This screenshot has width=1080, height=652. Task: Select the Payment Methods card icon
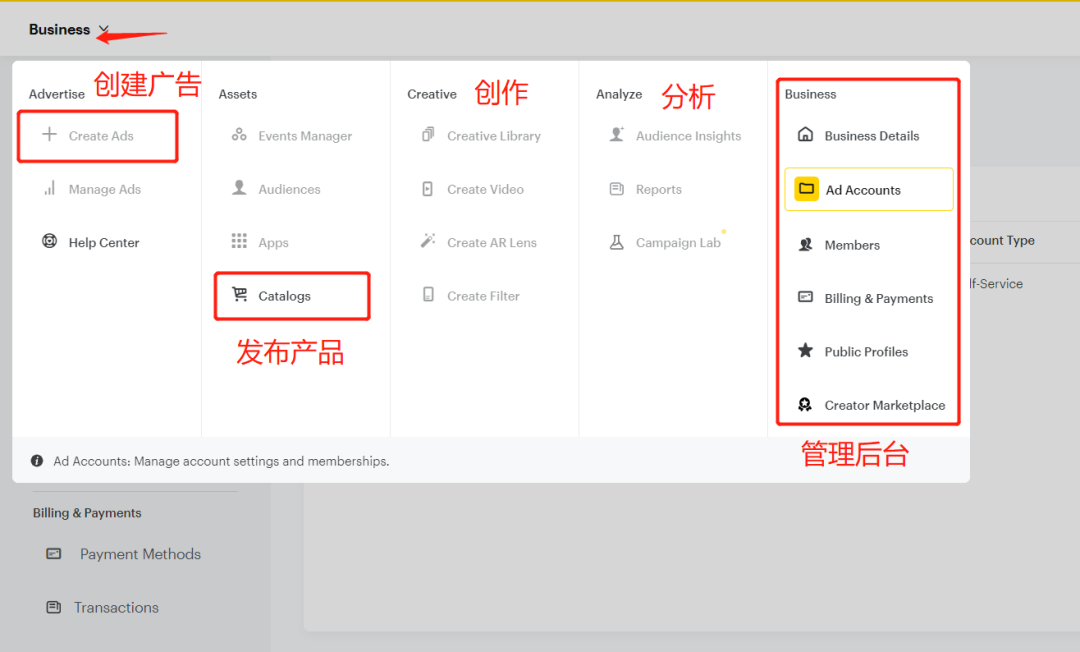53,554
